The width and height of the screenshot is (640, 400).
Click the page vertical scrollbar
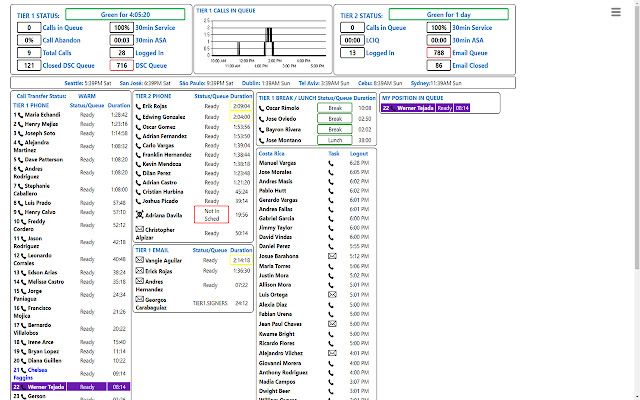pos(636,200)
